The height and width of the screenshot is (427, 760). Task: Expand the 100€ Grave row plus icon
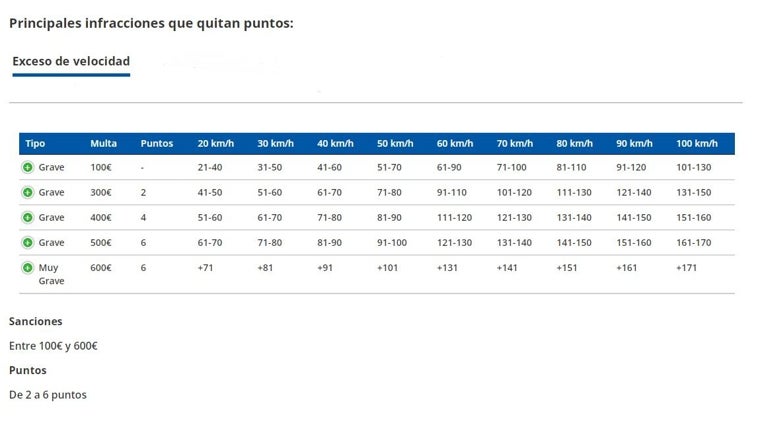click(x=28, y=167)
